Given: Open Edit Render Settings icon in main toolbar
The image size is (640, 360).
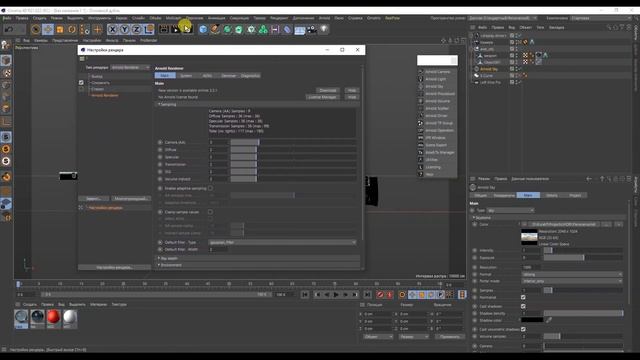Looking at the screenshot, I should [187, 29].
